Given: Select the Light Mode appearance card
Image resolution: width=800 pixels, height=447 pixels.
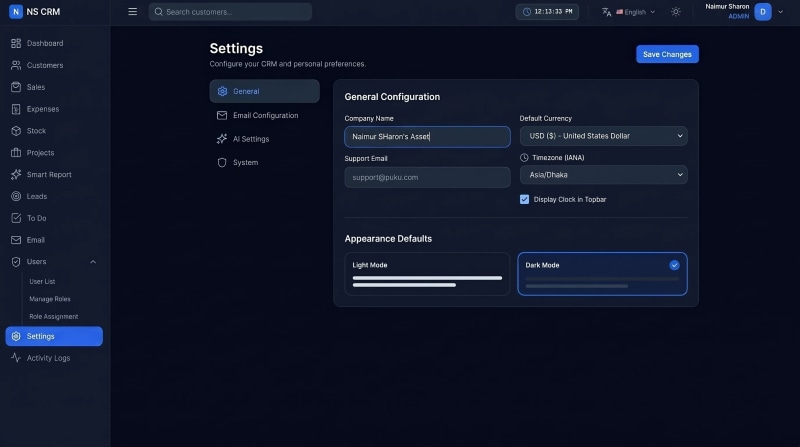Looking at the screenshot, I should pyautogui.click(x=427, y=274).
